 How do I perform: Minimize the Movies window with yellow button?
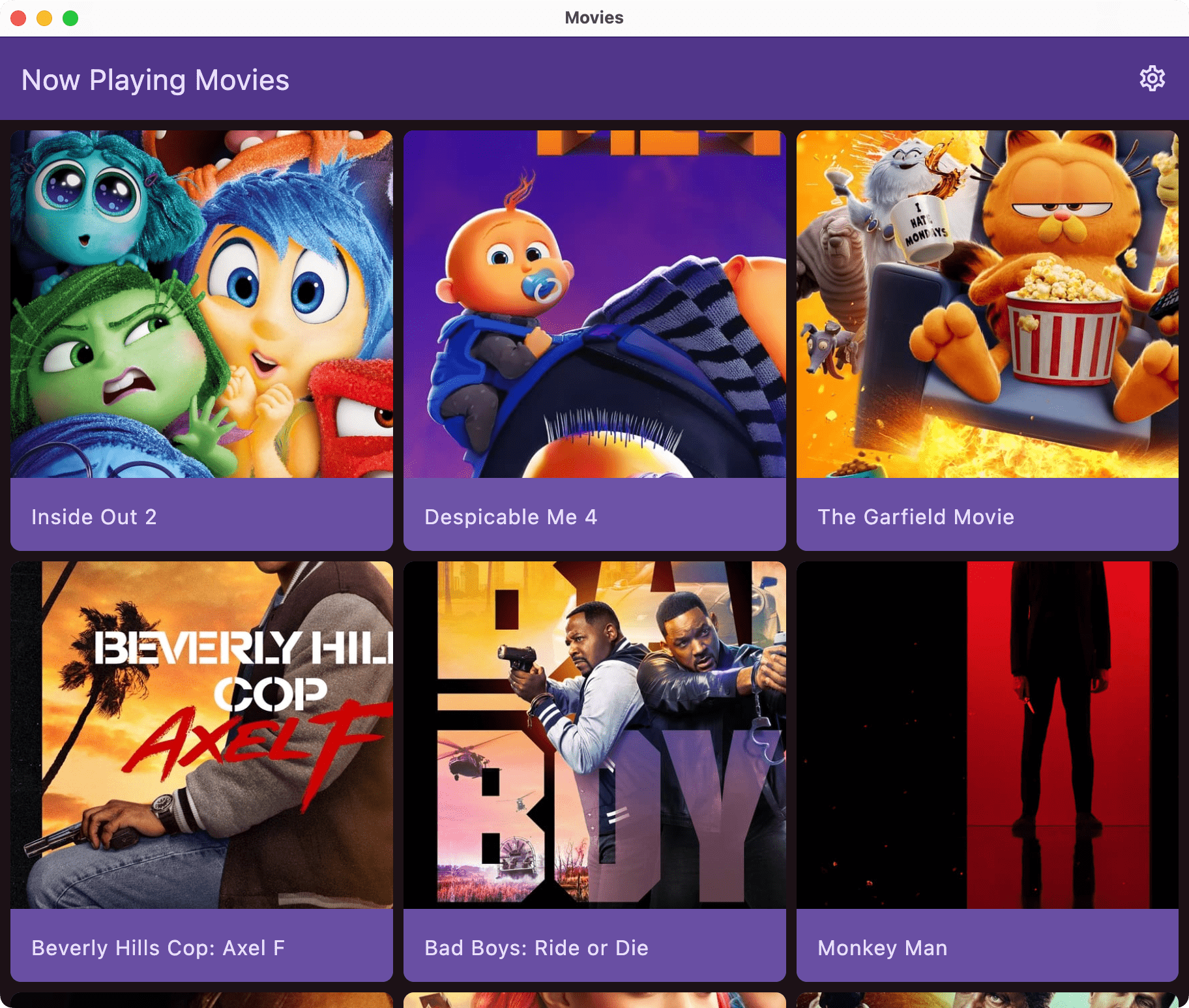(x=44, y=18)
